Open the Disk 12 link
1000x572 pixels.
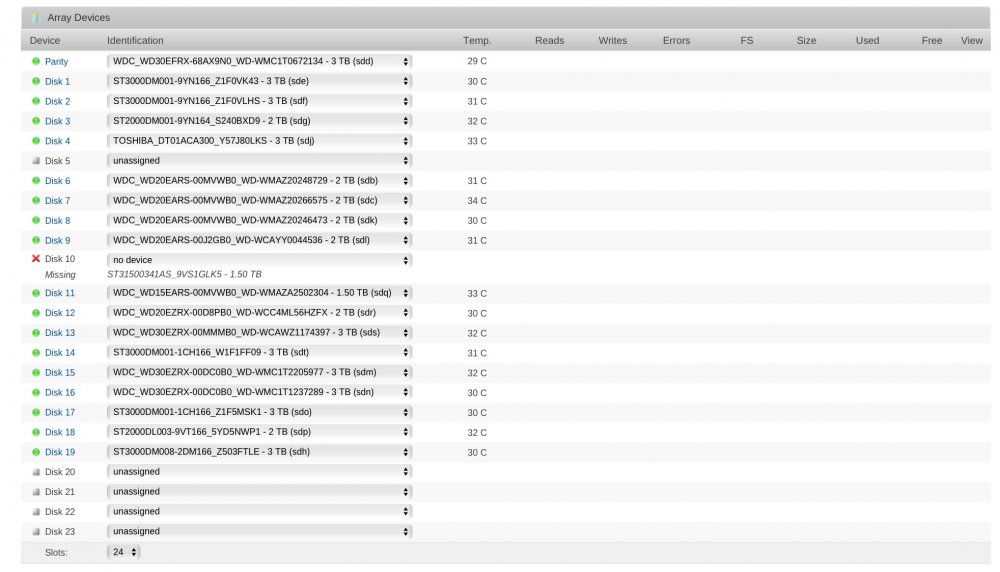click(60, 312)
